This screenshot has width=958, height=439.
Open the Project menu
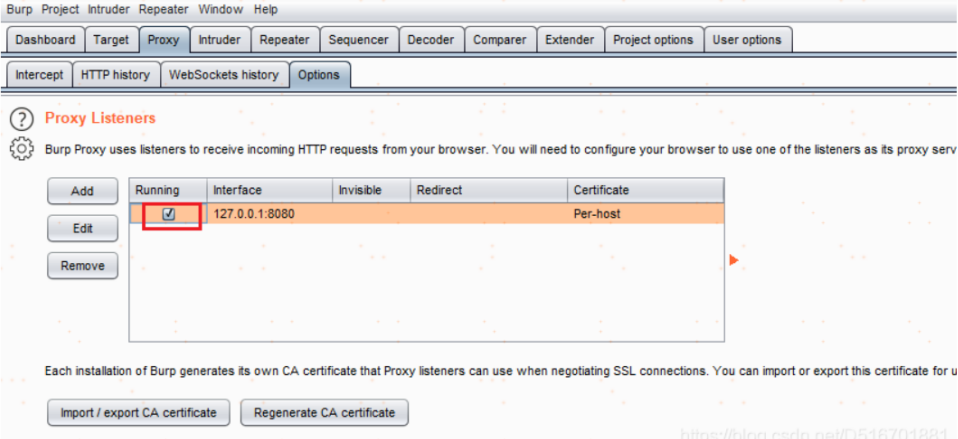click(x=60, y=10)
